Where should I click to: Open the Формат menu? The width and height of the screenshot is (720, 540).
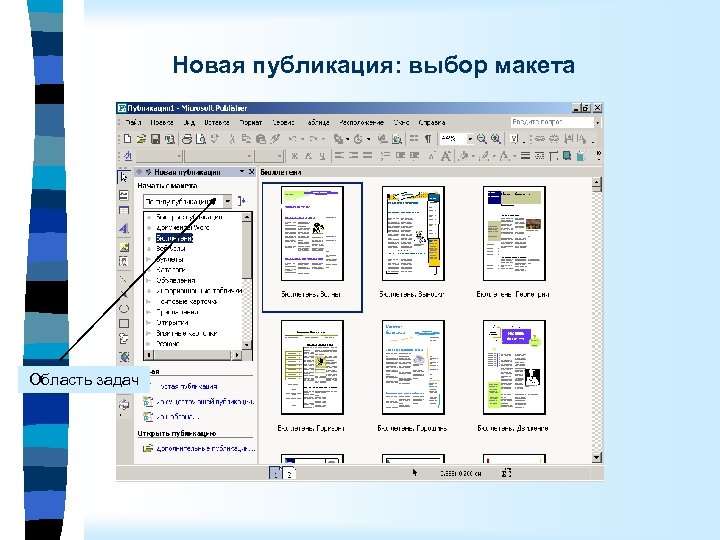[x=250, y=123]
